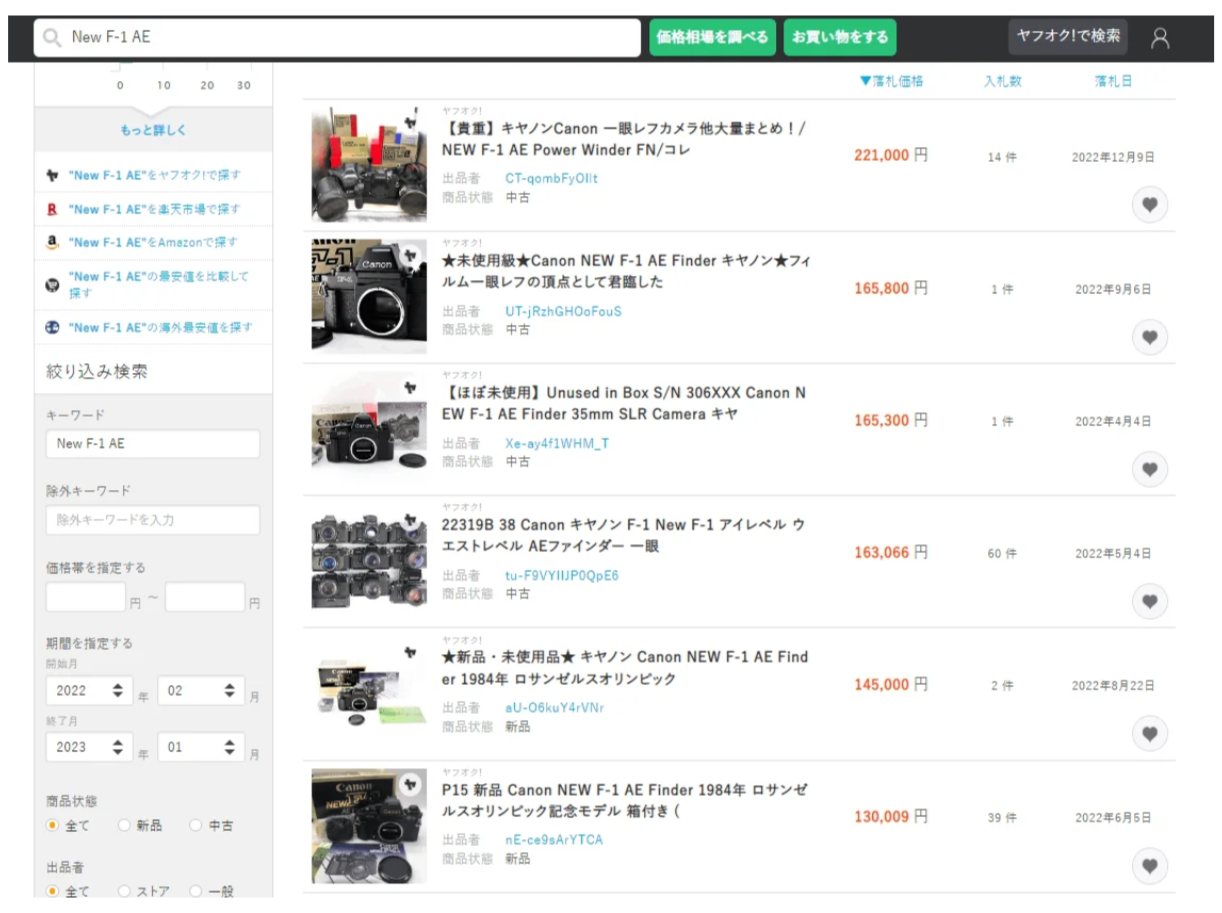1222x913 pixels.
Task: Open "New F-1 AE"をAmazonで探す link
Action: pyautogui.click(x=153, y=242)
